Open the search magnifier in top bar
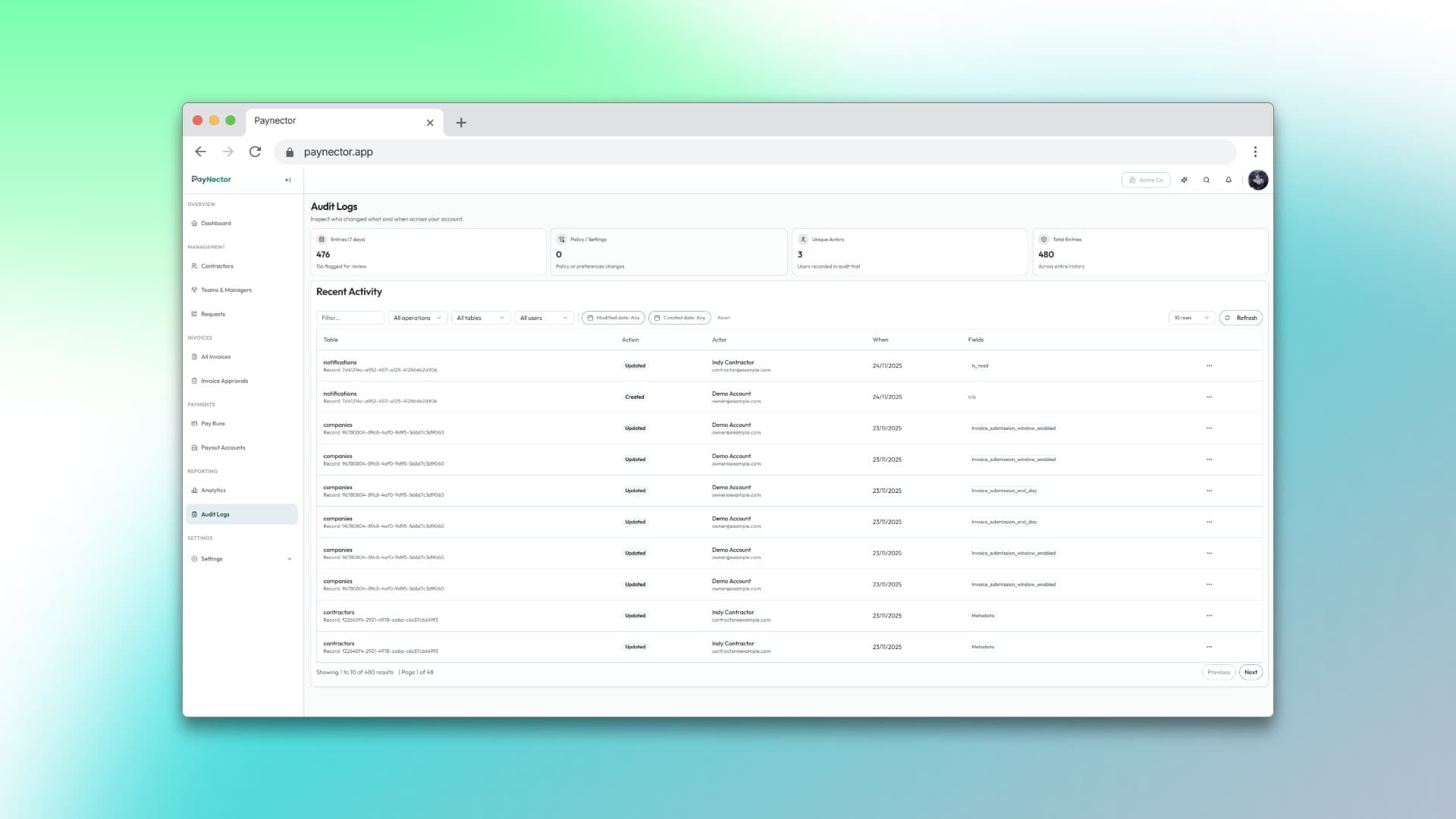The width and height of the screenshot is (1456, 819). click(1207, 180)
